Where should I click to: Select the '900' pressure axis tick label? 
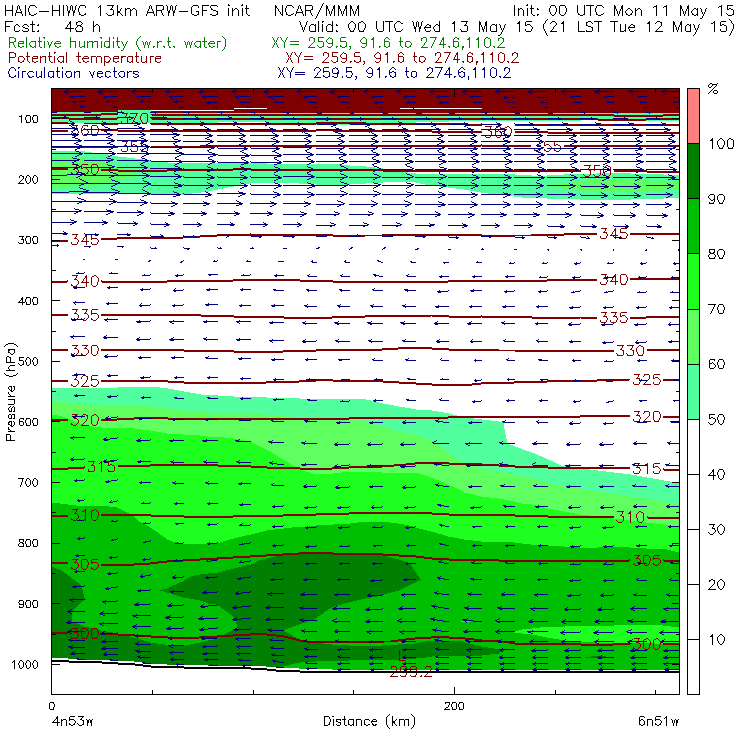[x=28, y=604]
